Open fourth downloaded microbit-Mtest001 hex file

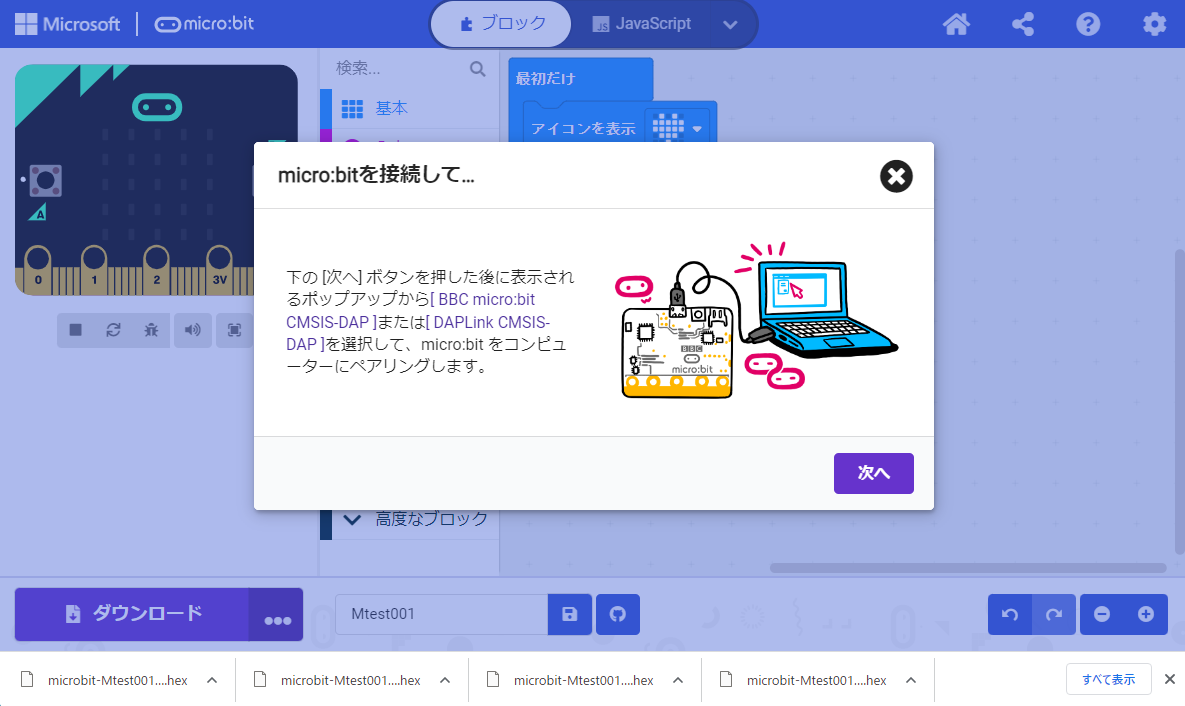coord(815,680)
